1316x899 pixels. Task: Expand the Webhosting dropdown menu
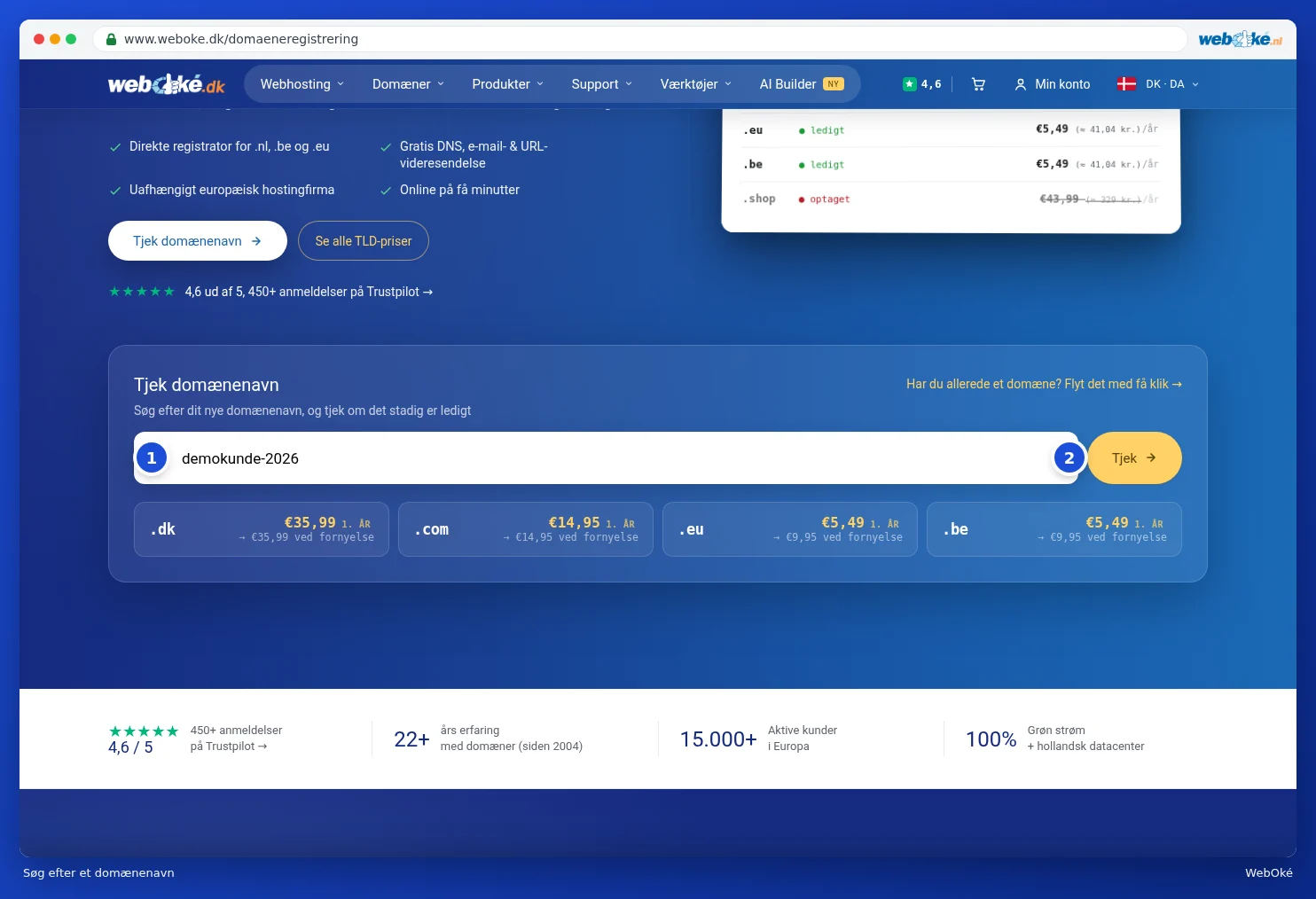tap(302, 84)
